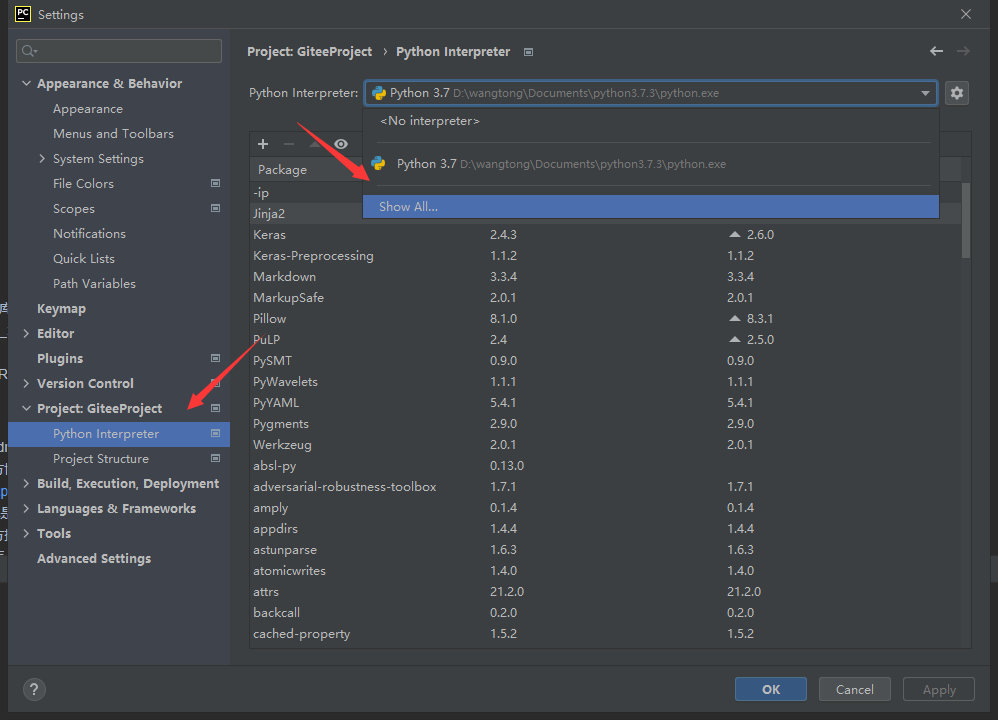Close the Settings dialog window
This screenshot has height=720, width=998.
(966, 14)
